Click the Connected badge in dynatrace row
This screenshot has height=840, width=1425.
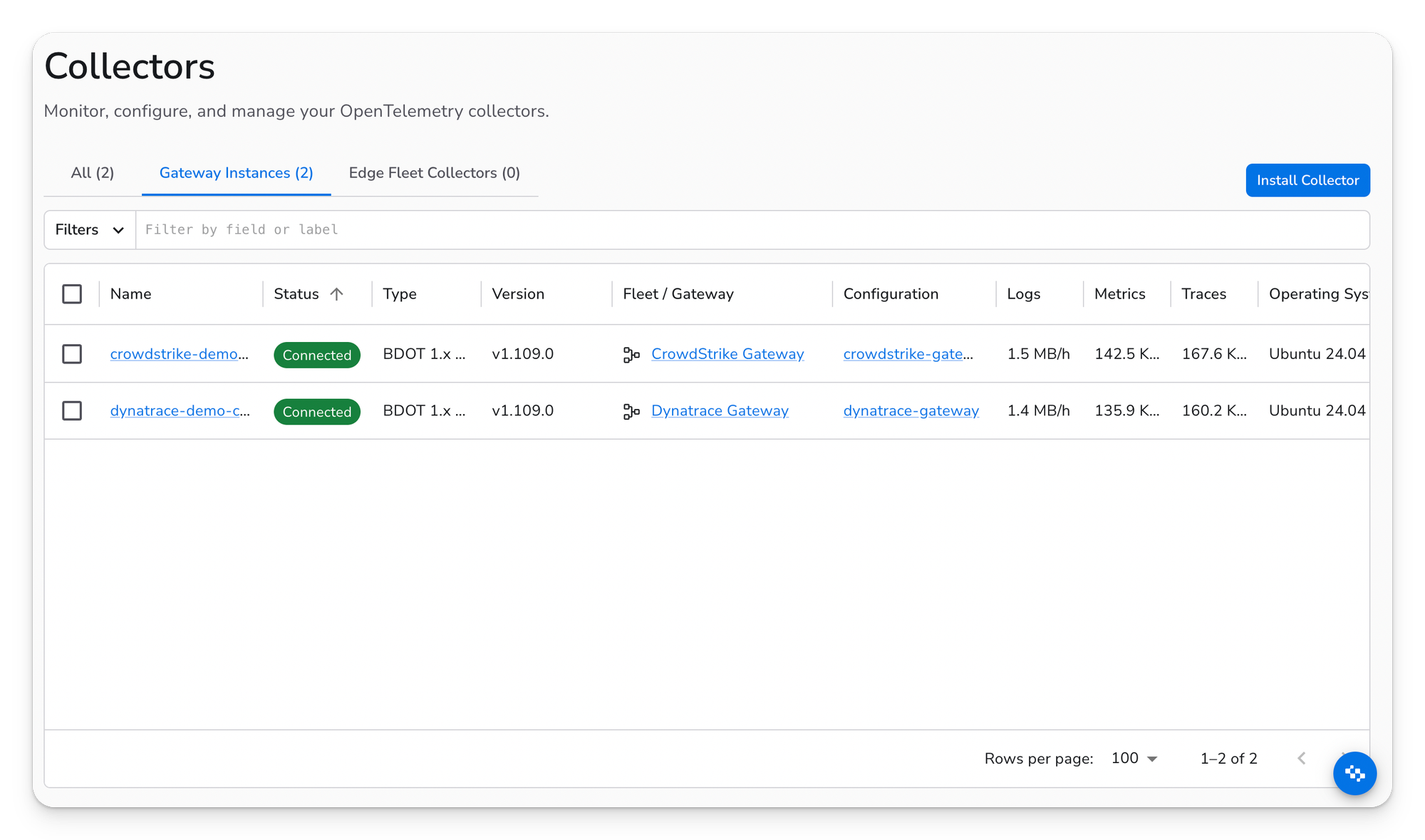(x=317, y=412)
